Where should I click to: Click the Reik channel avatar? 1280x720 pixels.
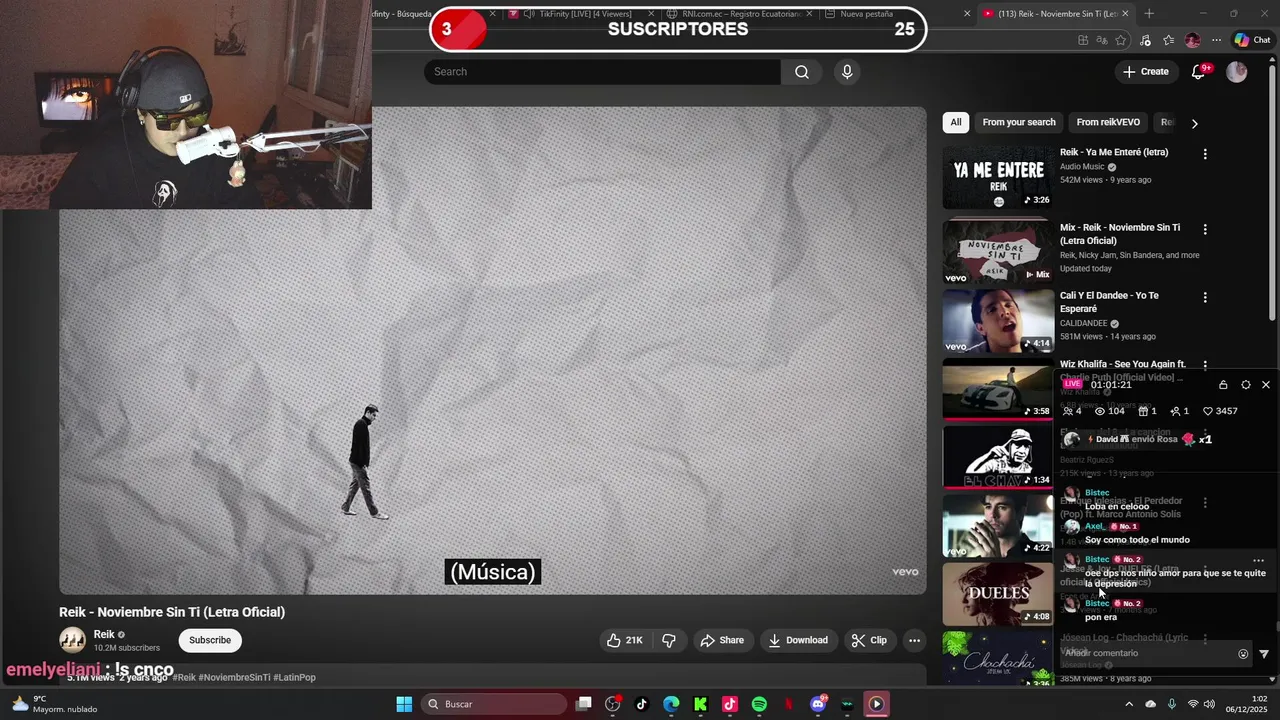[x=72, y=640]
